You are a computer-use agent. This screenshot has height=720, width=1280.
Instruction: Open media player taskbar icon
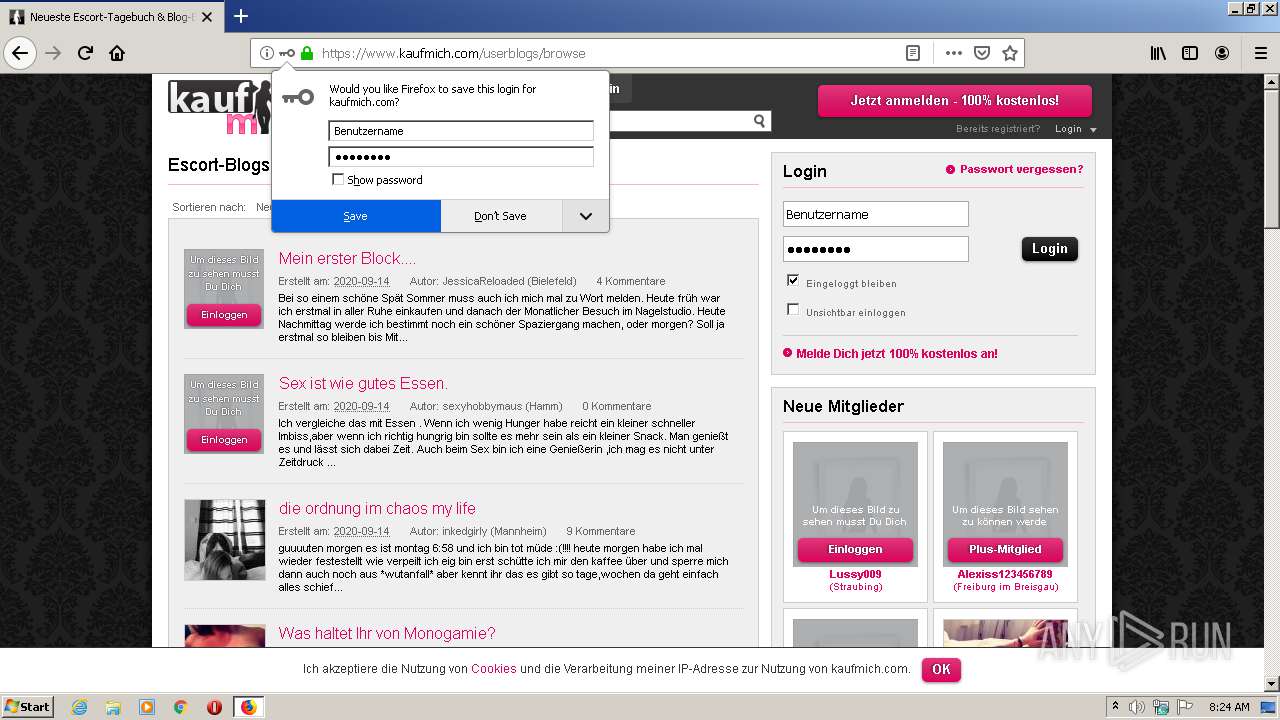[x=147, y=707]
